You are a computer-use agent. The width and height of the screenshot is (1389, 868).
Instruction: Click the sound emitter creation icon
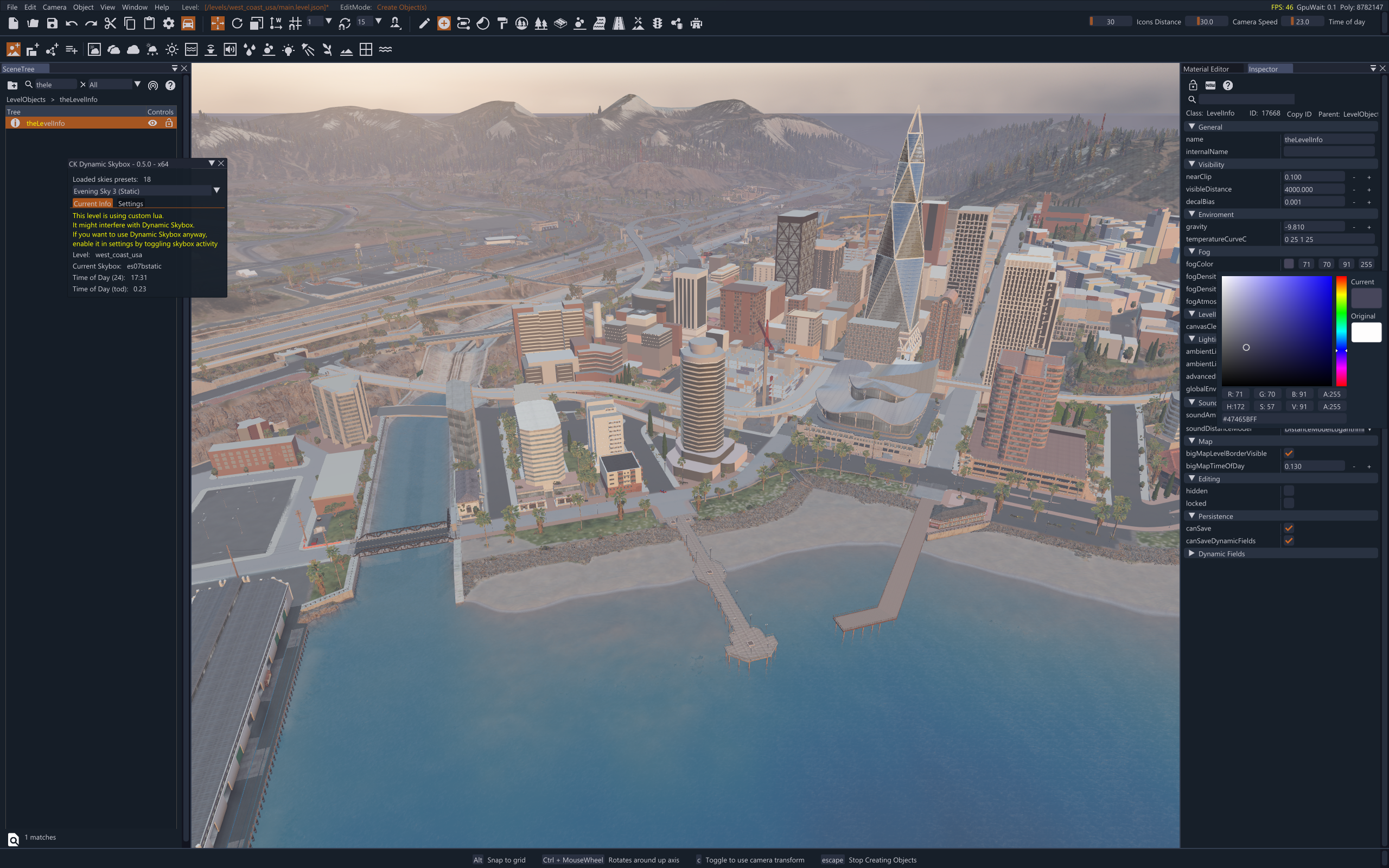tap(230, 50)
